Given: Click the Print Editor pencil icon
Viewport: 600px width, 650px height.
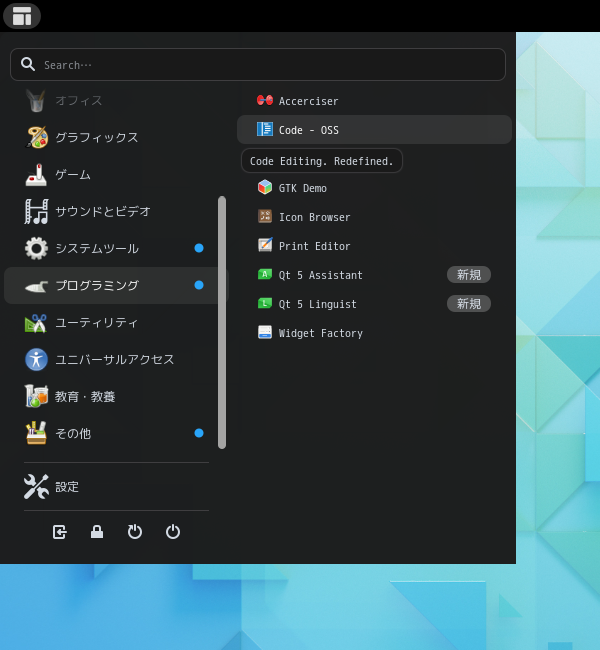Looking at the screenshot, I should click(x=265, y=245).
